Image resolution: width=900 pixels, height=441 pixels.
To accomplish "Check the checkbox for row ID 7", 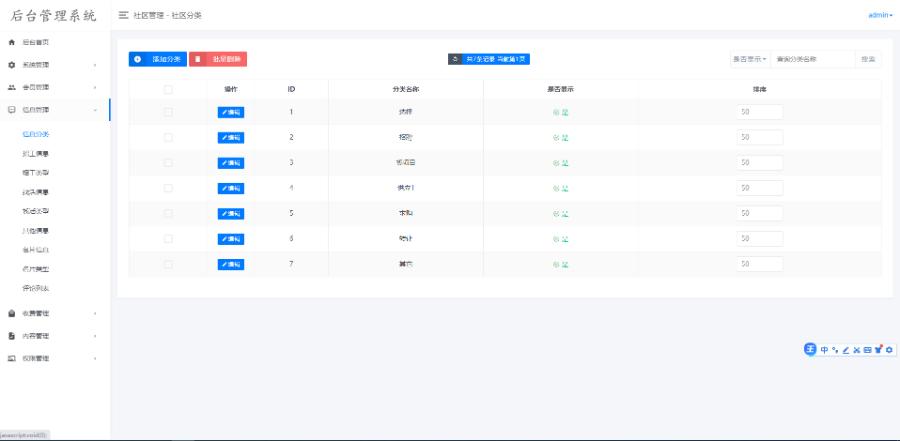I will (168, 264).
